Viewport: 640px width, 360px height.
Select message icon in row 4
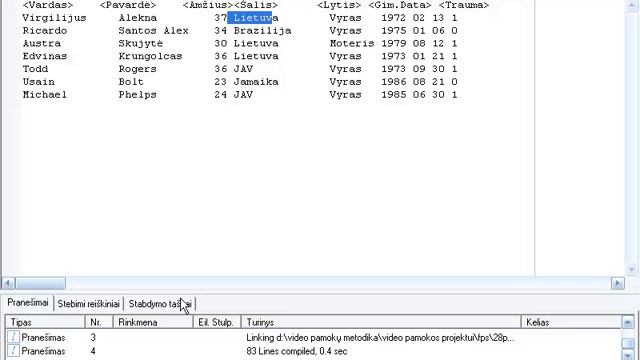pos(13,351)
